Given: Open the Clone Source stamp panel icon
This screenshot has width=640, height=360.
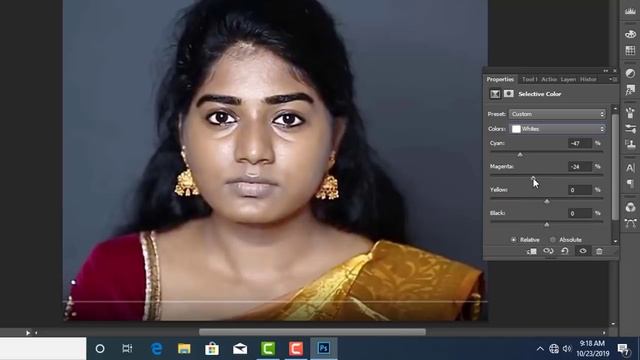Looking at the screenshot, I should pyautogui.click(x=630, y=144).
